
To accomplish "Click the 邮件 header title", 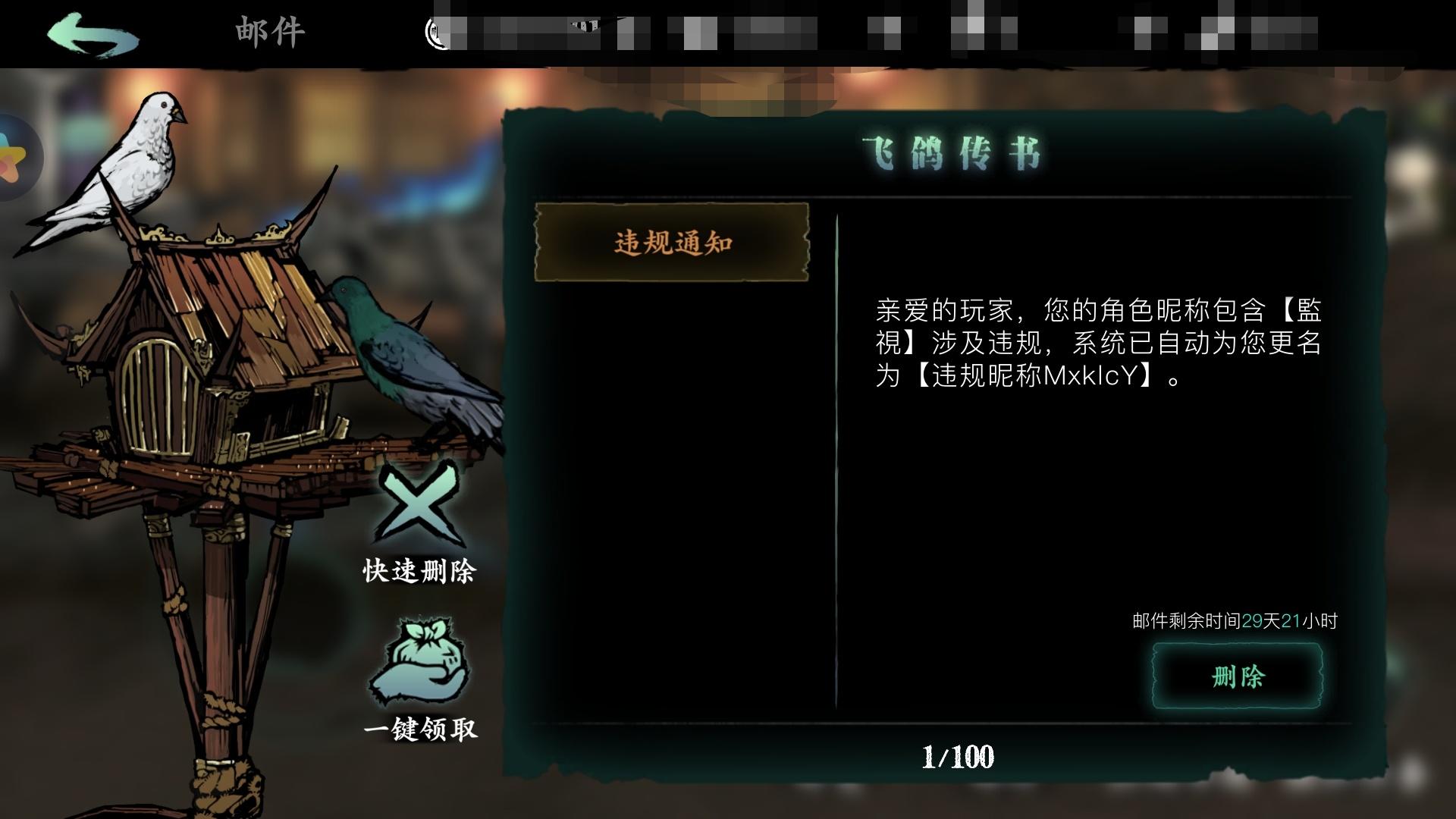I will (270, 32).
